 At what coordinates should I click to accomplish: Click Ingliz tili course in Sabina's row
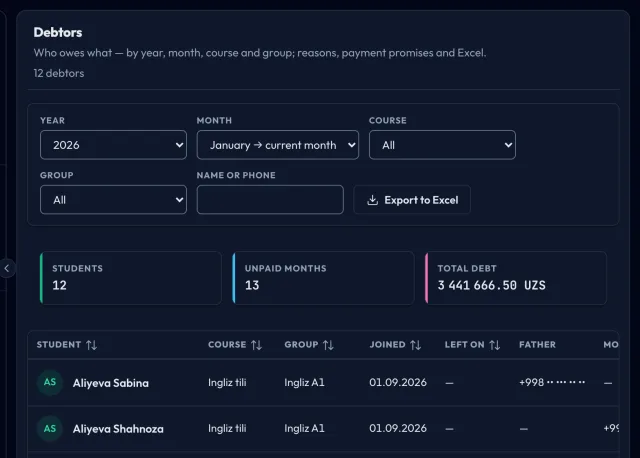click(x=227, y=382)
